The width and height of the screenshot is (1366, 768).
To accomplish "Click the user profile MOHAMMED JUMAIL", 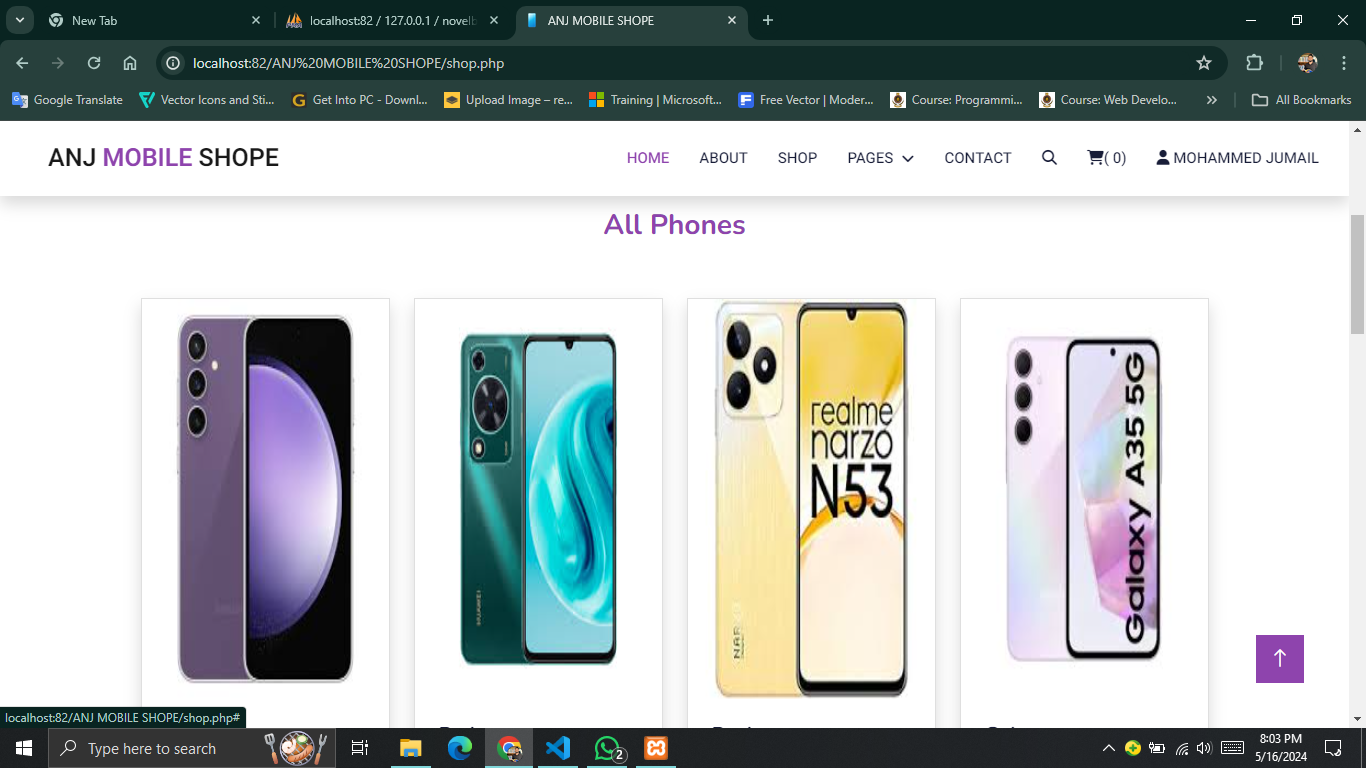I will [x=1237, y=158].
